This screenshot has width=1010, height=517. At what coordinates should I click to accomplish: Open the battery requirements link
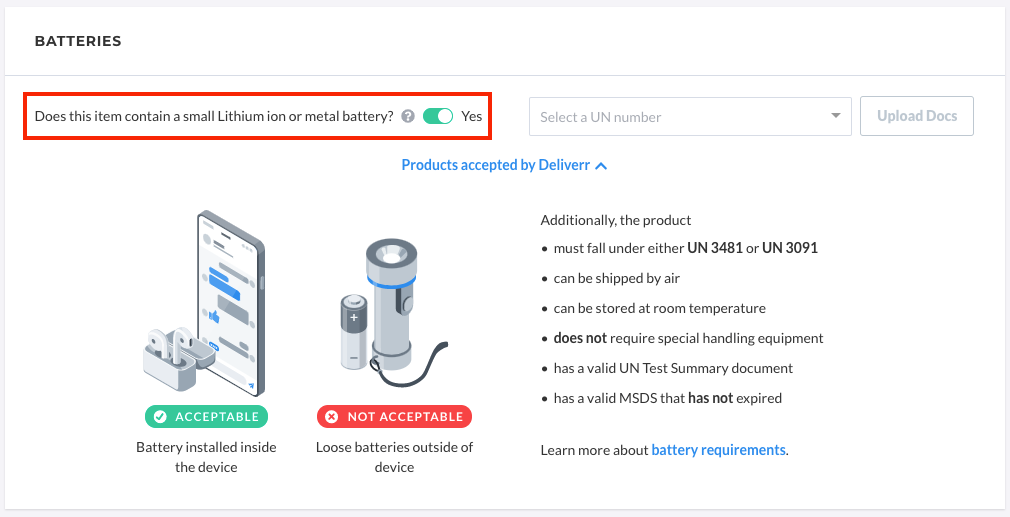[718, 450]
